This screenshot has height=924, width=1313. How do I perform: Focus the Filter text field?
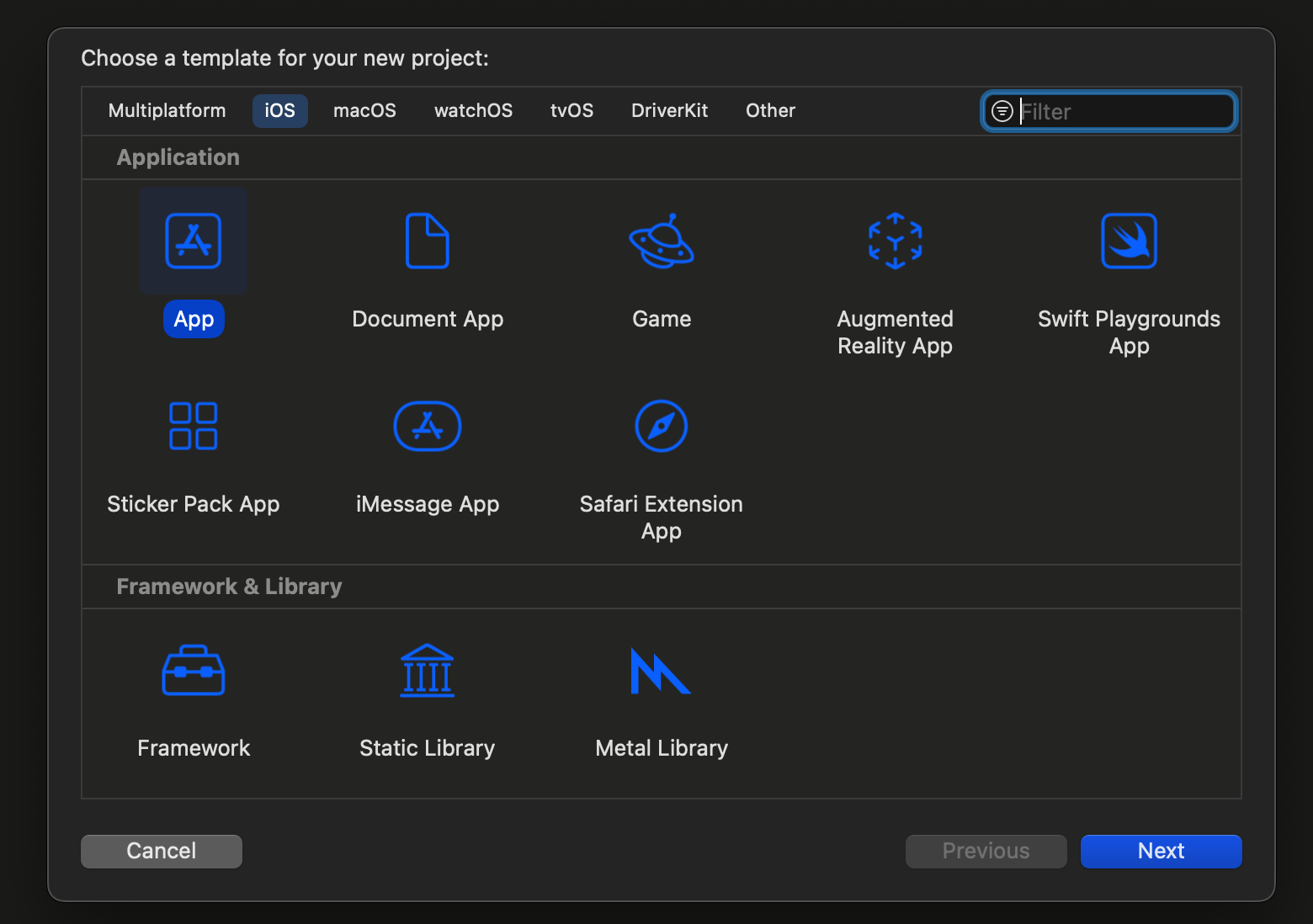pyautogui.click(x=1109, y=111)
